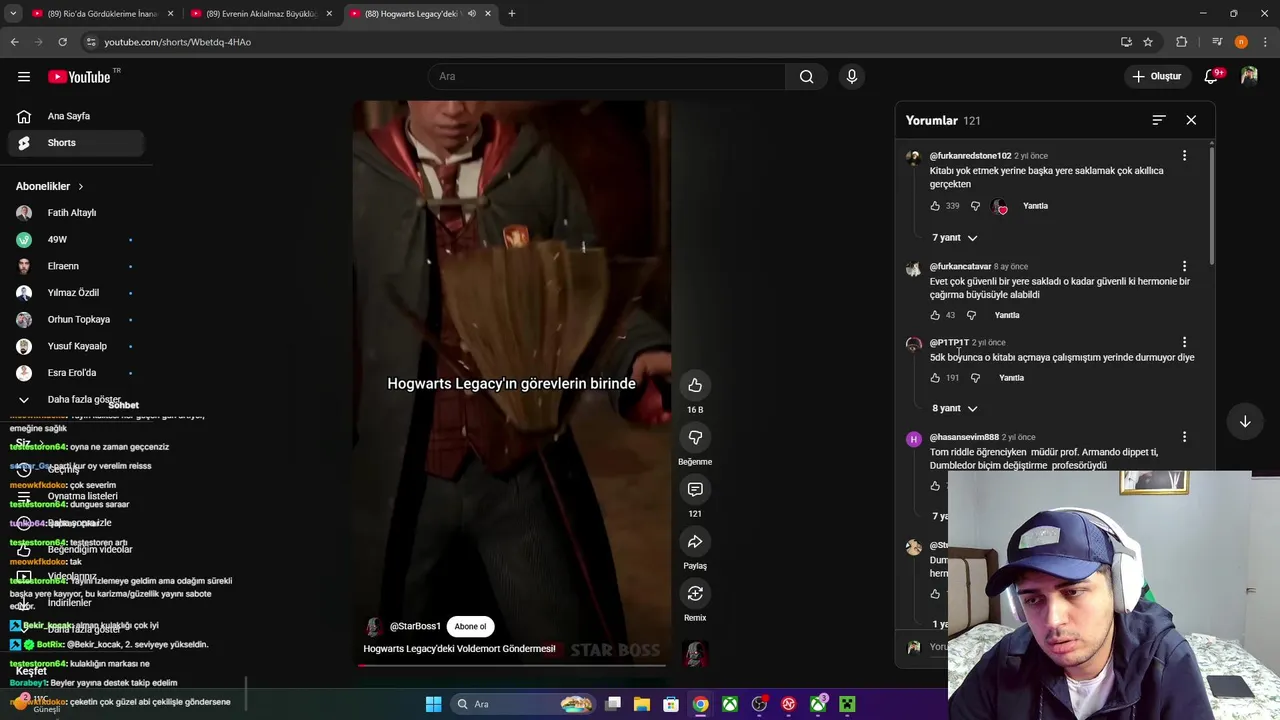This screenshot has width=1280, height=720.
Task: Go to the next short with the down arrow
Action: 1245,422
